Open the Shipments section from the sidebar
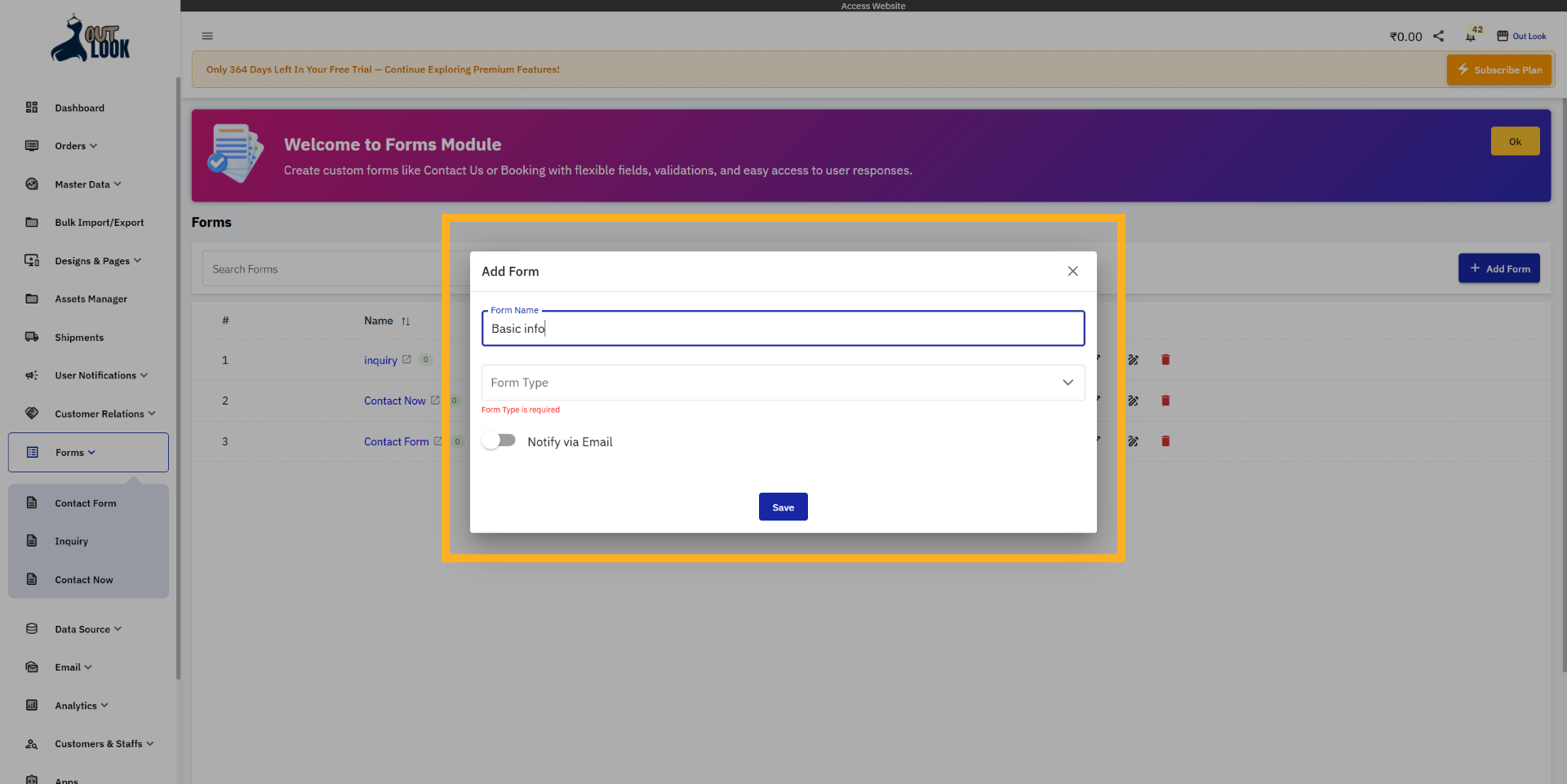This screenshot has width=1567, height=784. pos(79,337)
